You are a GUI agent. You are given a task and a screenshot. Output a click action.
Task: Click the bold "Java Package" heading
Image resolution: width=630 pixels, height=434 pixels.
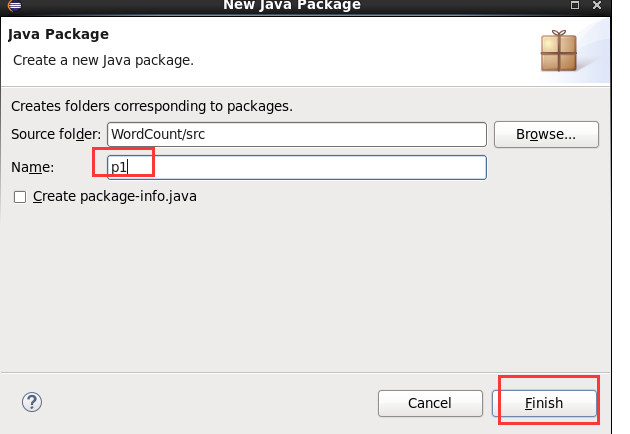58,35
